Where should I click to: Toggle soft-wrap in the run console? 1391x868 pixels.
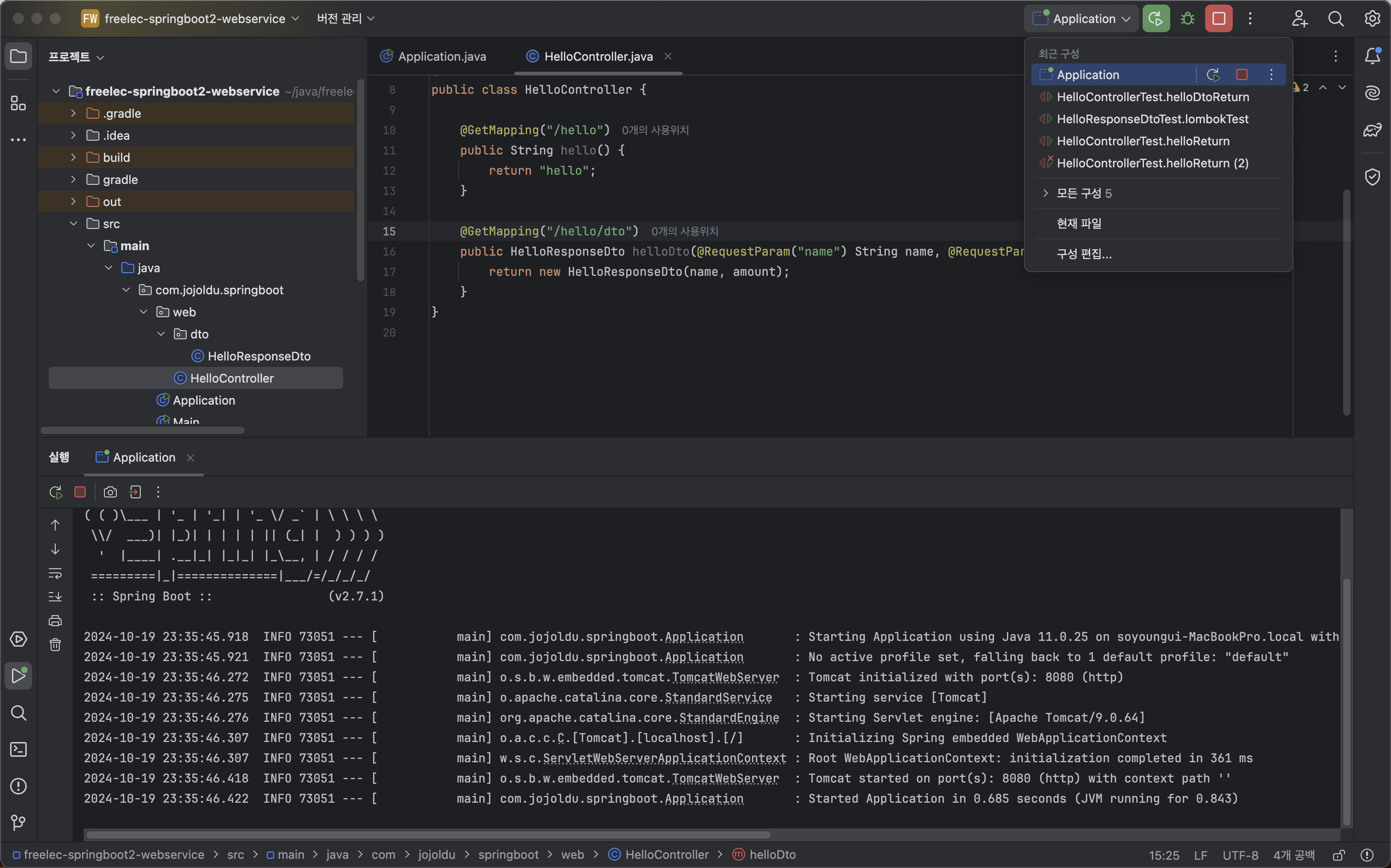tap(55, 573)
